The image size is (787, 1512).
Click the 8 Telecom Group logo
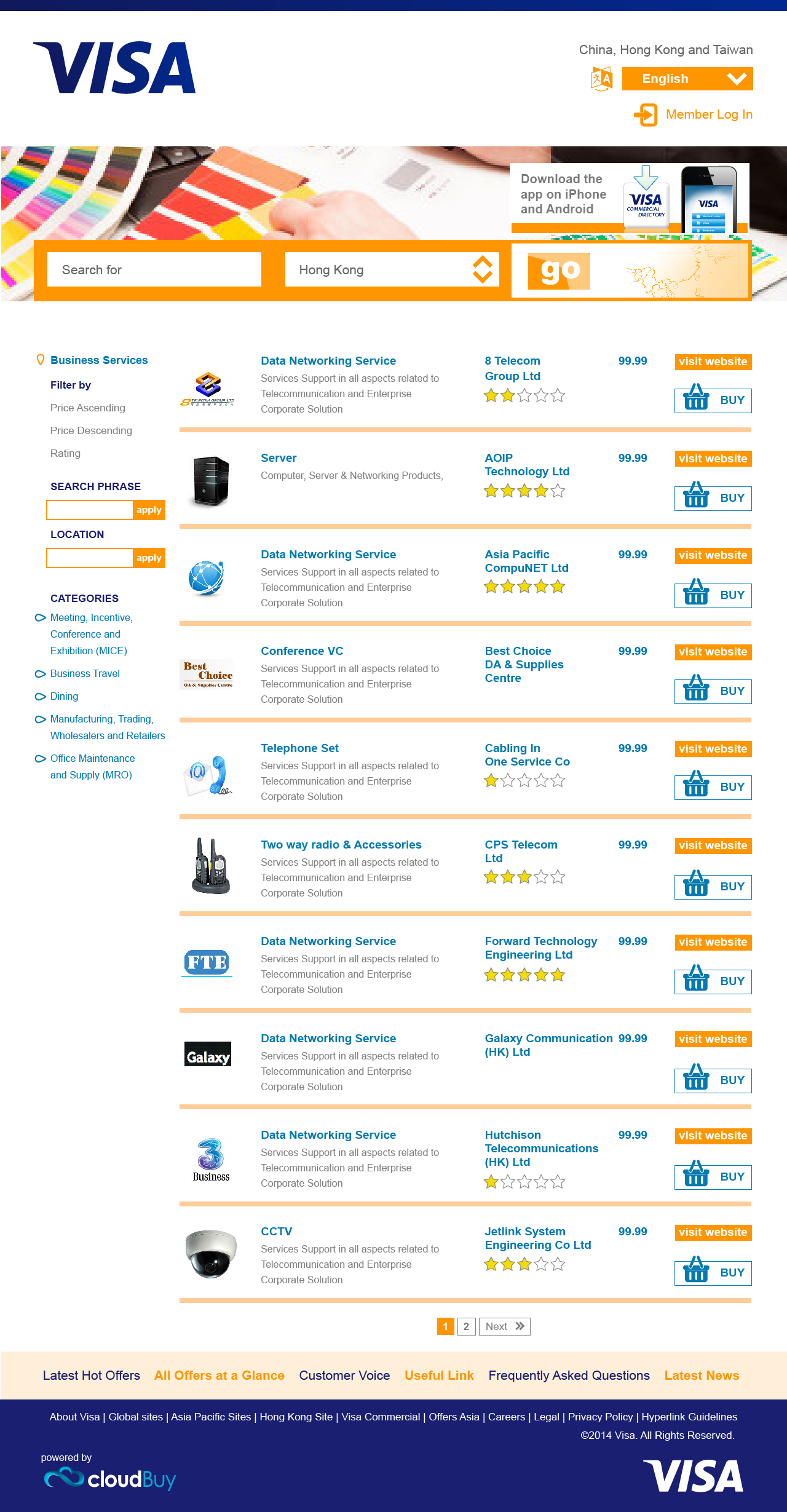pos(208,389)
